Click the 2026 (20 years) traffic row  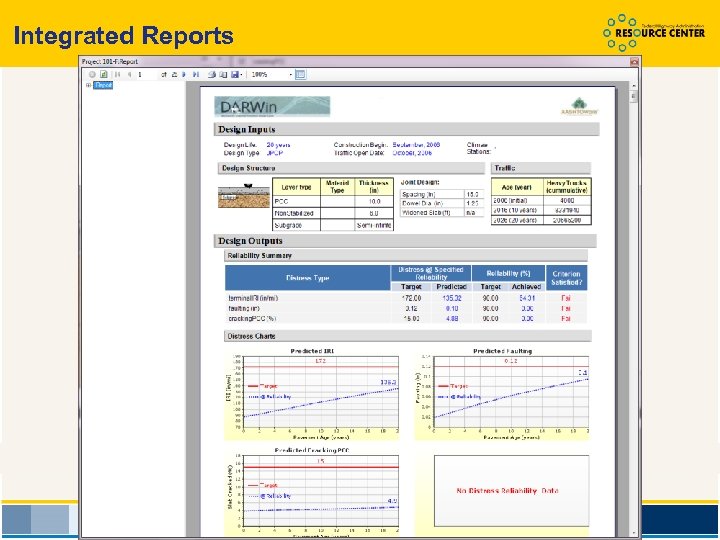coord(541,220)
